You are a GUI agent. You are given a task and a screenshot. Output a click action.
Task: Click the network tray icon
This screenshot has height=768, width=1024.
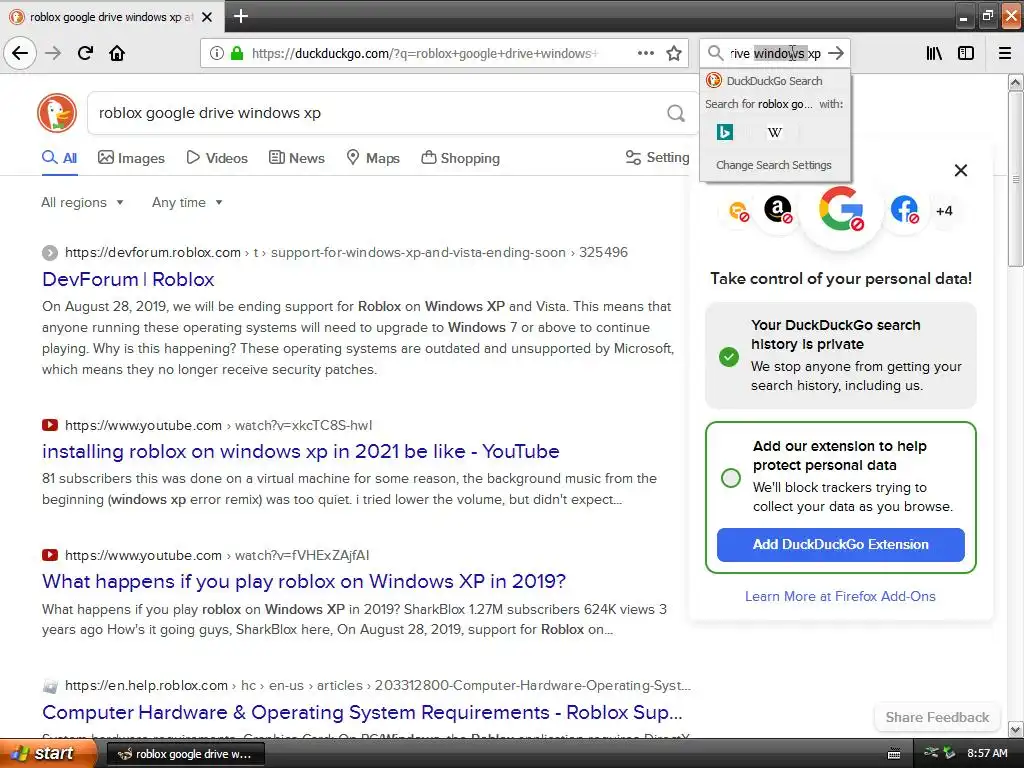[932, 753]
